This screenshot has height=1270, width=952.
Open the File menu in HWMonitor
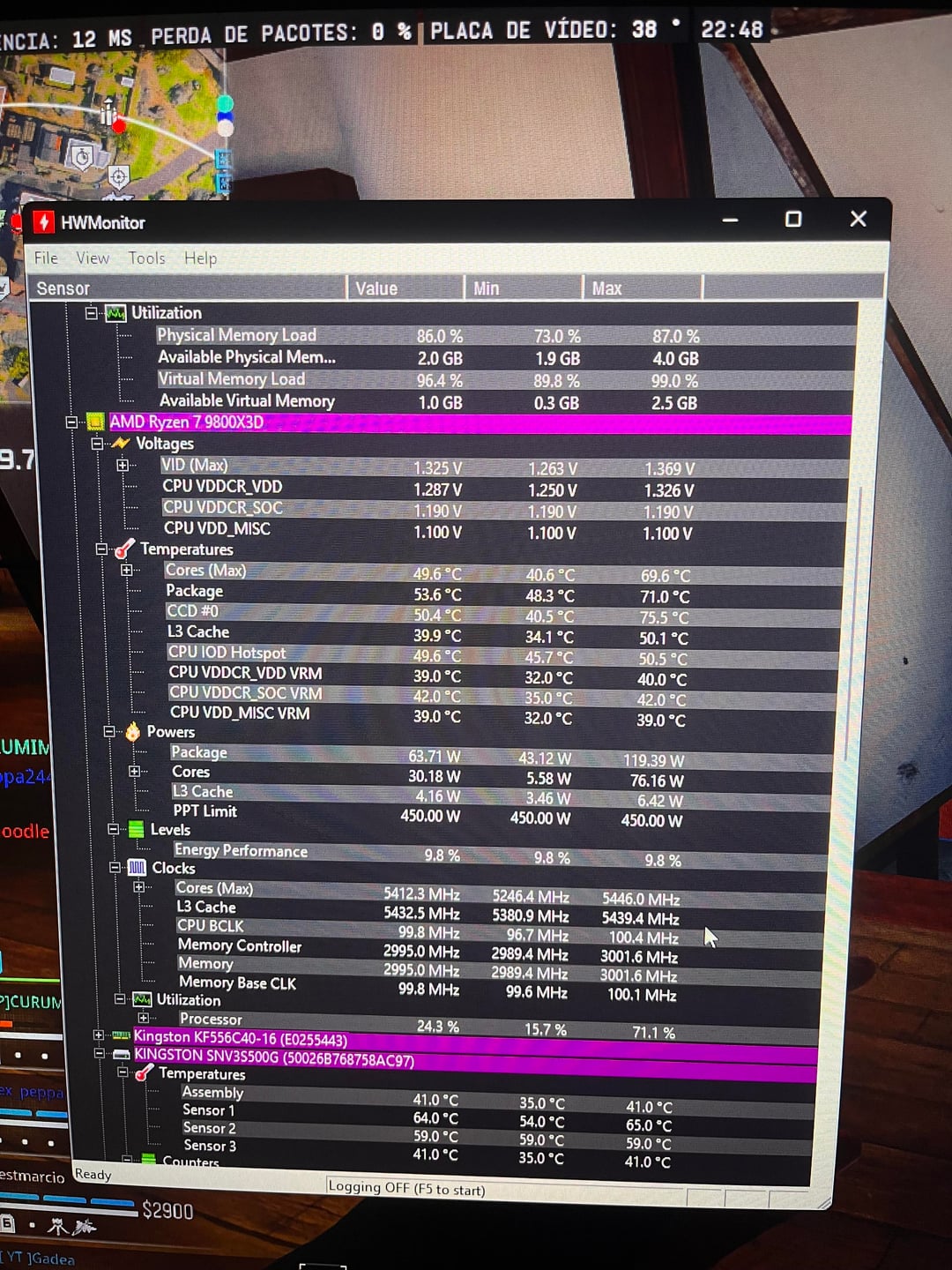coord(46,258)
